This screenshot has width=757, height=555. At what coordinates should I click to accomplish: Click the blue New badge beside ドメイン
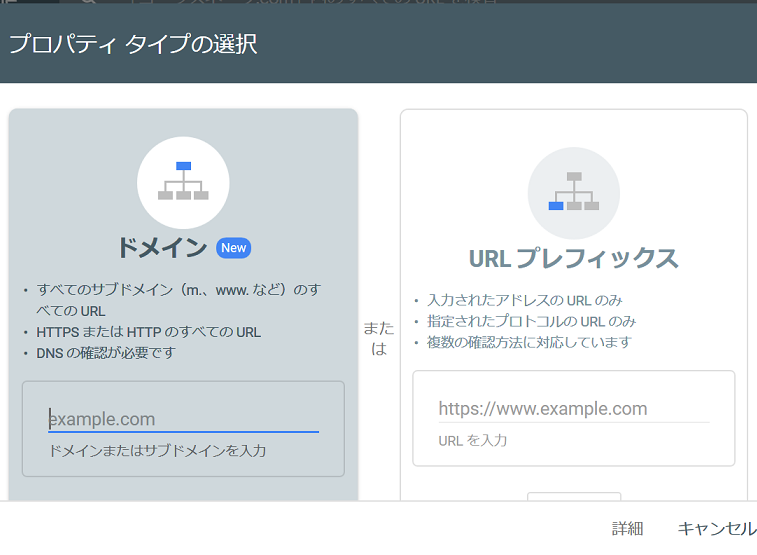point(234,248)
